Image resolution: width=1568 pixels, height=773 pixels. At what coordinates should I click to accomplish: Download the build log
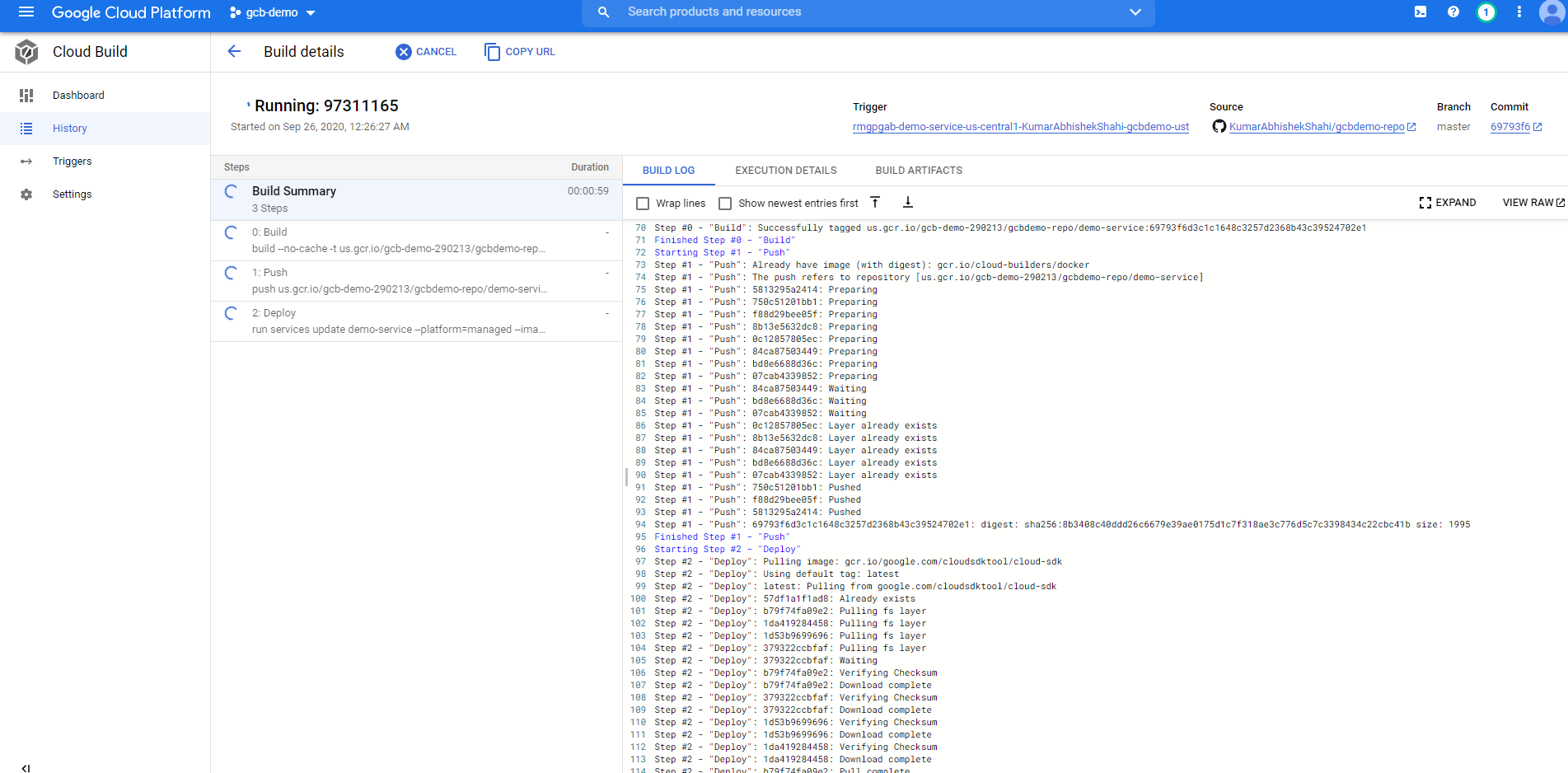[908, 202]
